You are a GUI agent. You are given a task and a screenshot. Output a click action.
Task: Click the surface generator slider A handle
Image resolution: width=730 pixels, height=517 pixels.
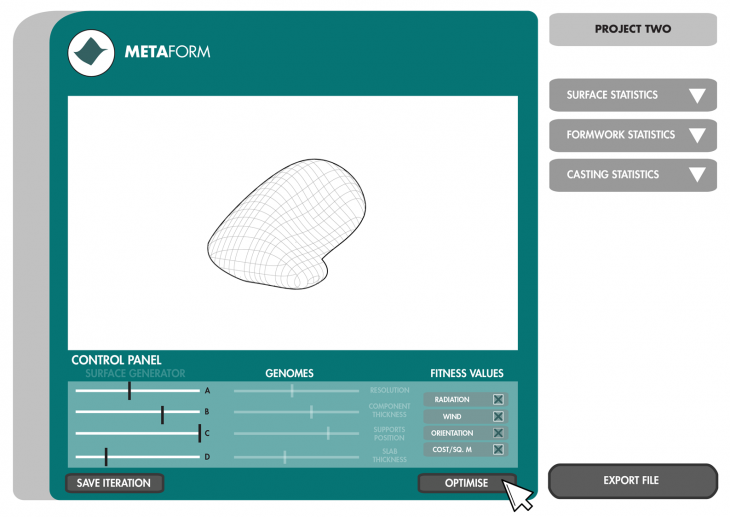pos(129,391)
